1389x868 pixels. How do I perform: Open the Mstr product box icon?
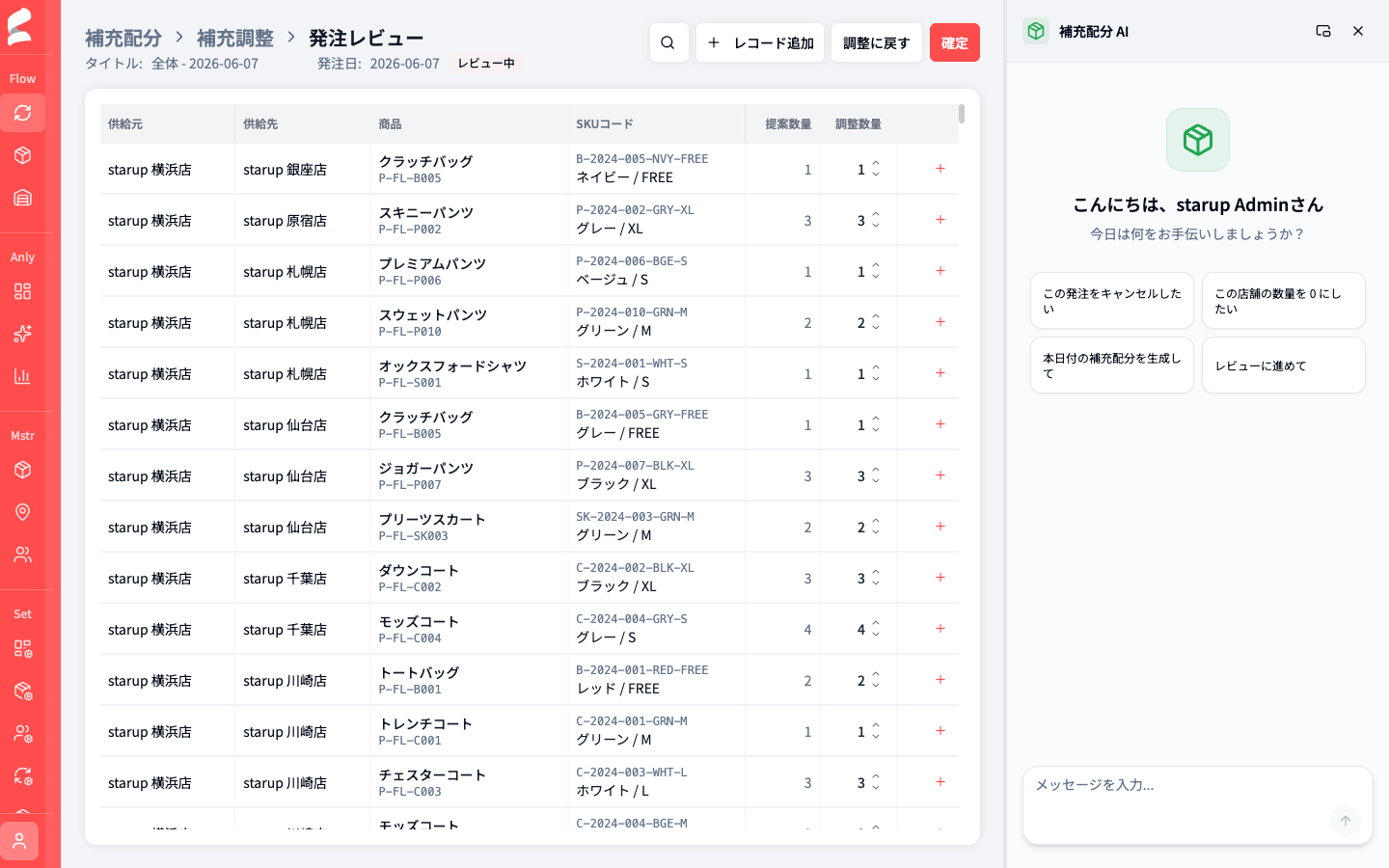coord(22,470)
